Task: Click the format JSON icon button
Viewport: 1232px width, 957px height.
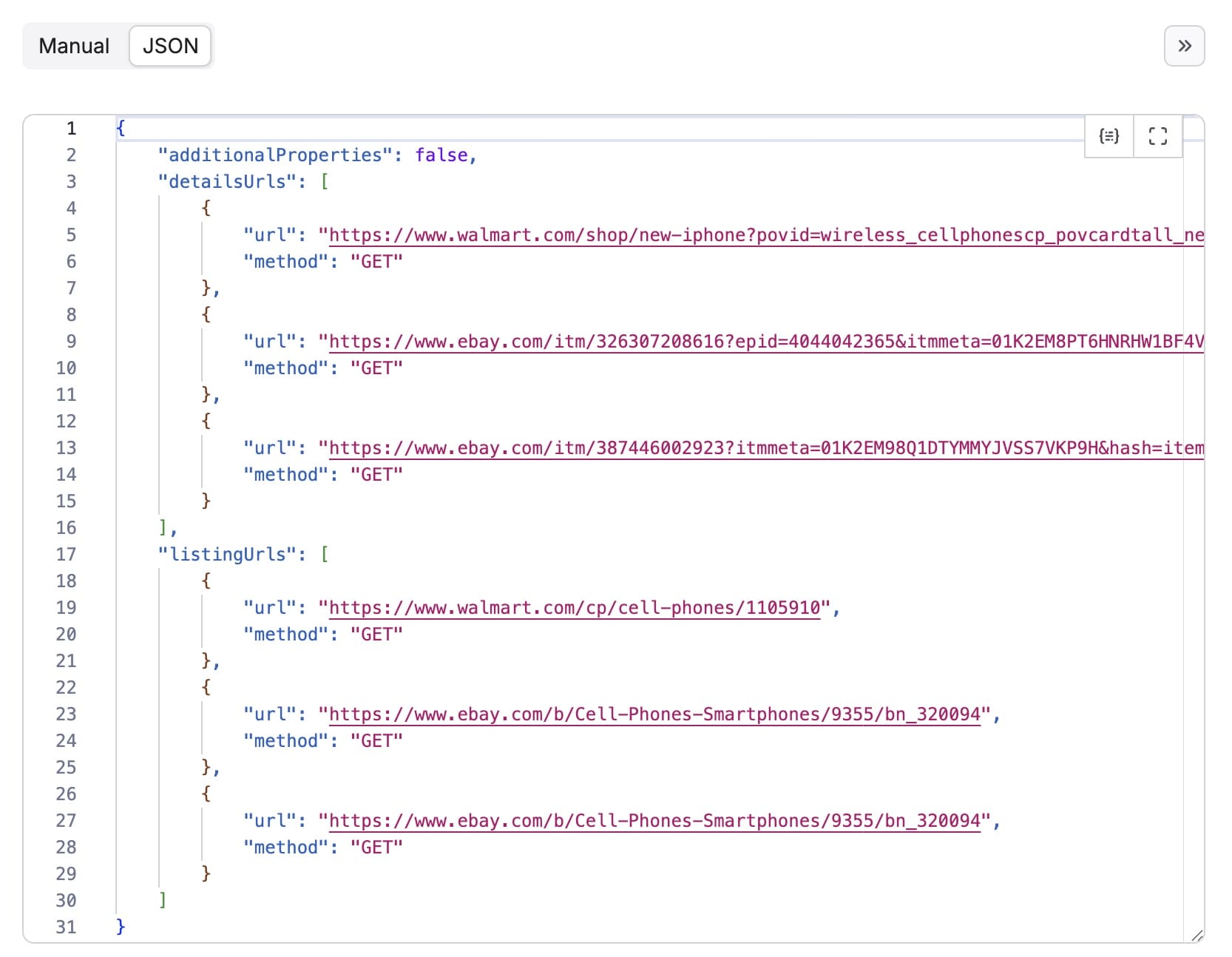Action: click(1109, 136)
